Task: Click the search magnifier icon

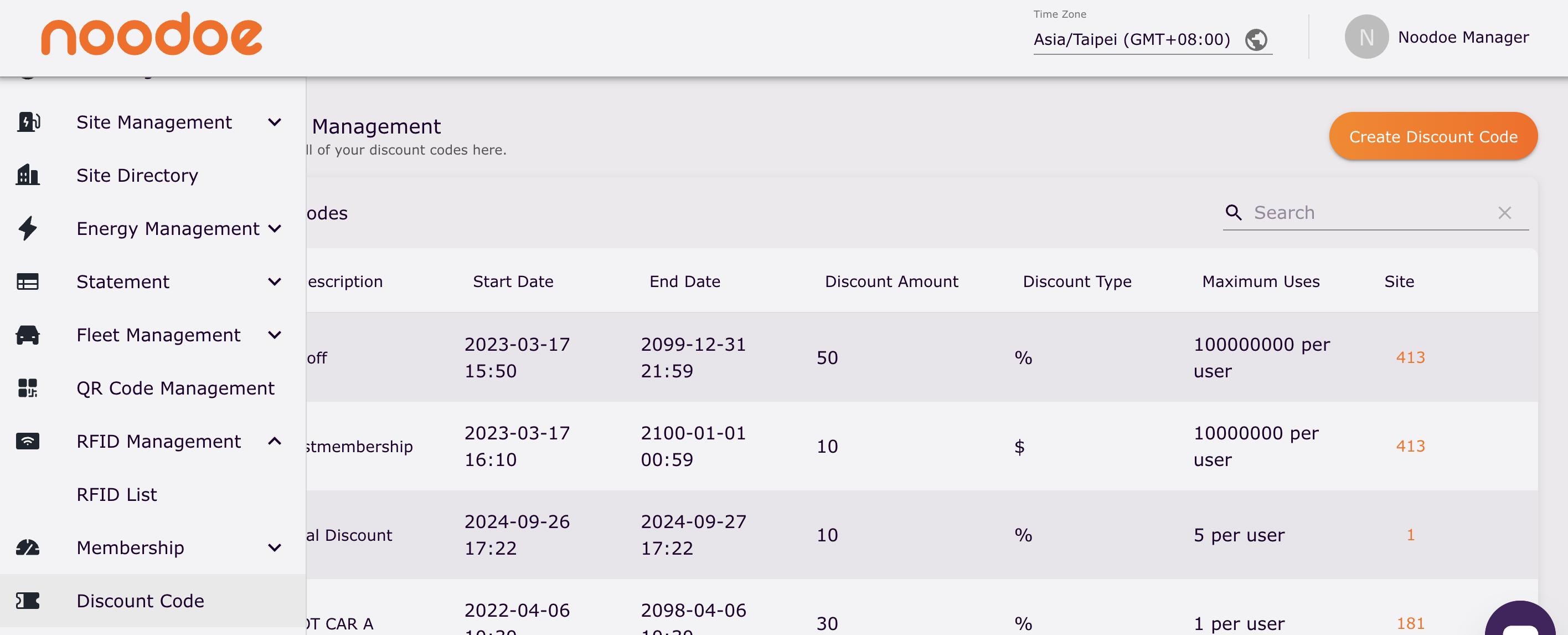Action: (x=1234, y=213)
